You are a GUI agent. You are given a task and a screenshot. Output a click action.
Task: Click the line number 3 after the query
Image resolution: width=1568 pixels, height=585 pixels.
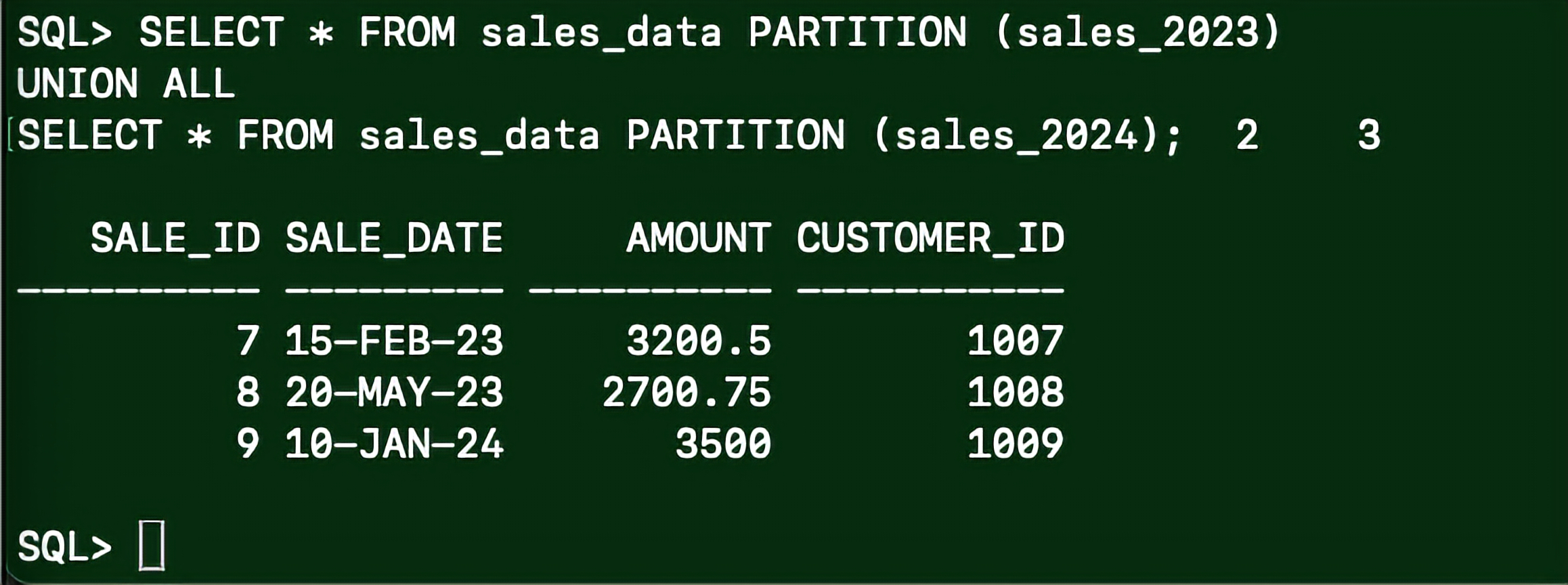tap(1369, 135)
